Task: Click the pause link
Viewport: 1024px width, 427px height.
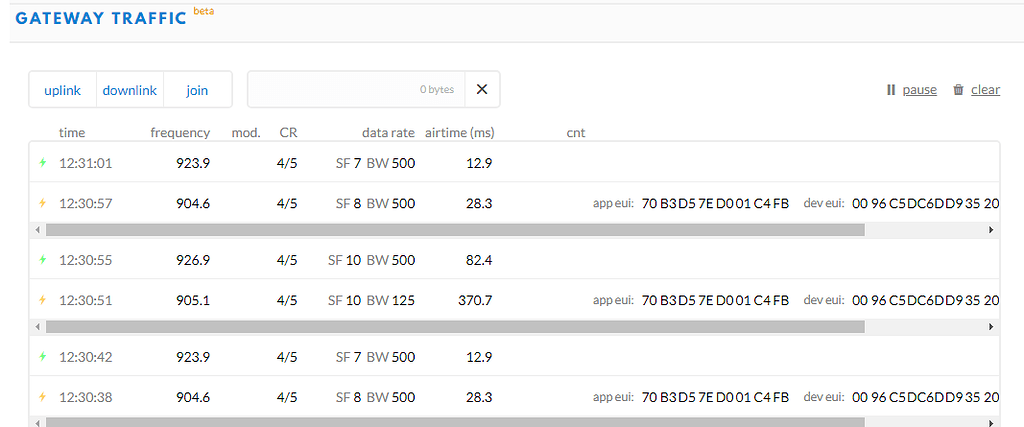Action: (920, 90)
